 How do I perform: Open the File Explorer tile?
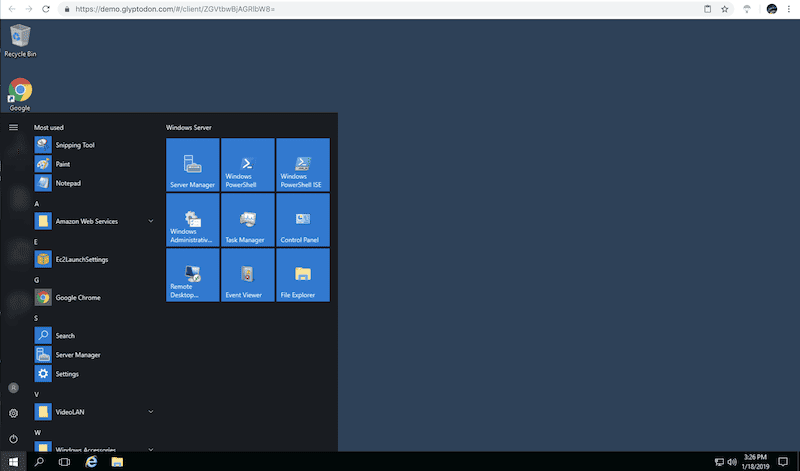click(303, 275)
